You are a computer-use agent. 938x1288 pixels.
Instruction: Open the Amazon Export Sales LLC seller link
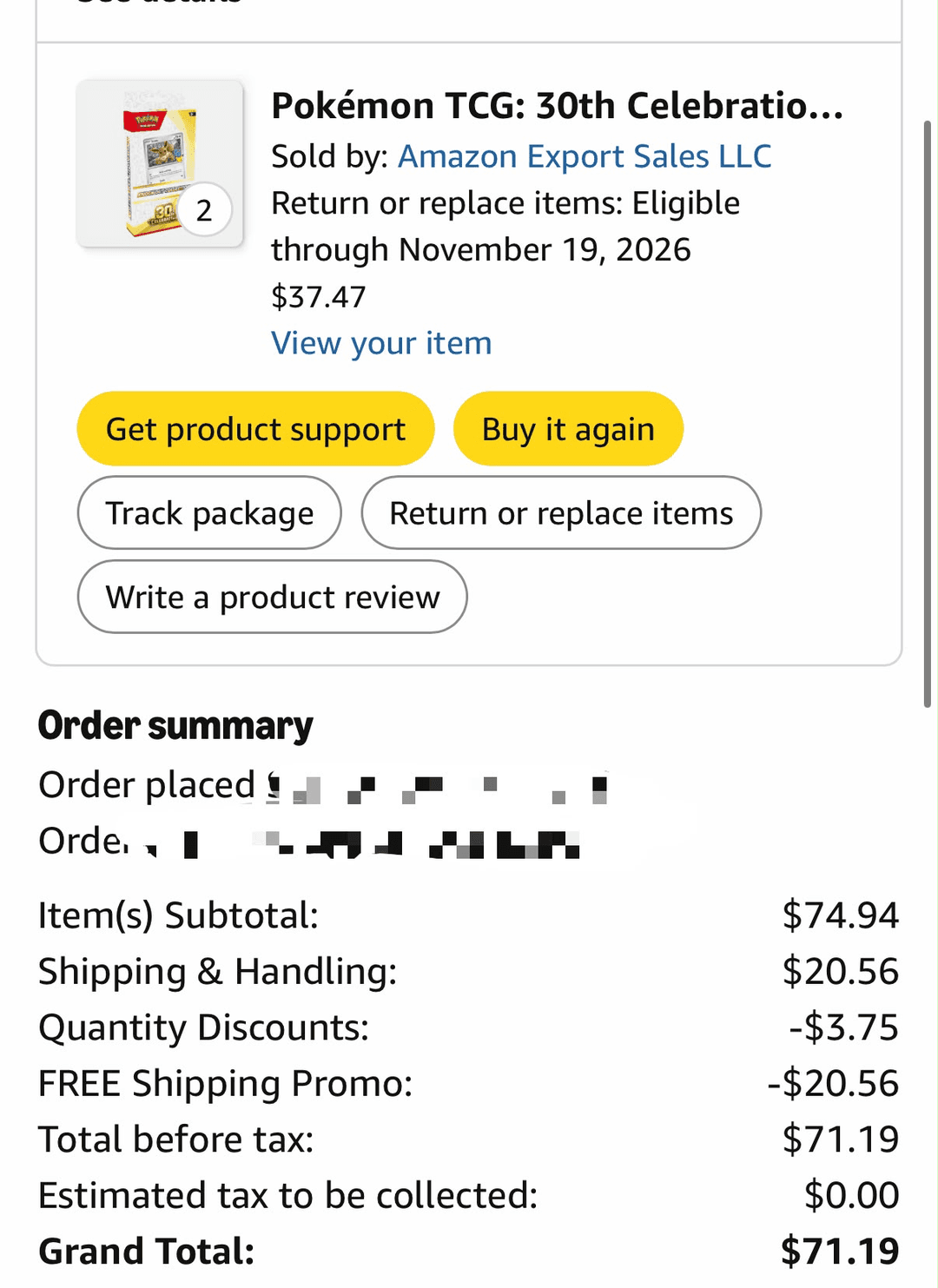pos(585,156)
